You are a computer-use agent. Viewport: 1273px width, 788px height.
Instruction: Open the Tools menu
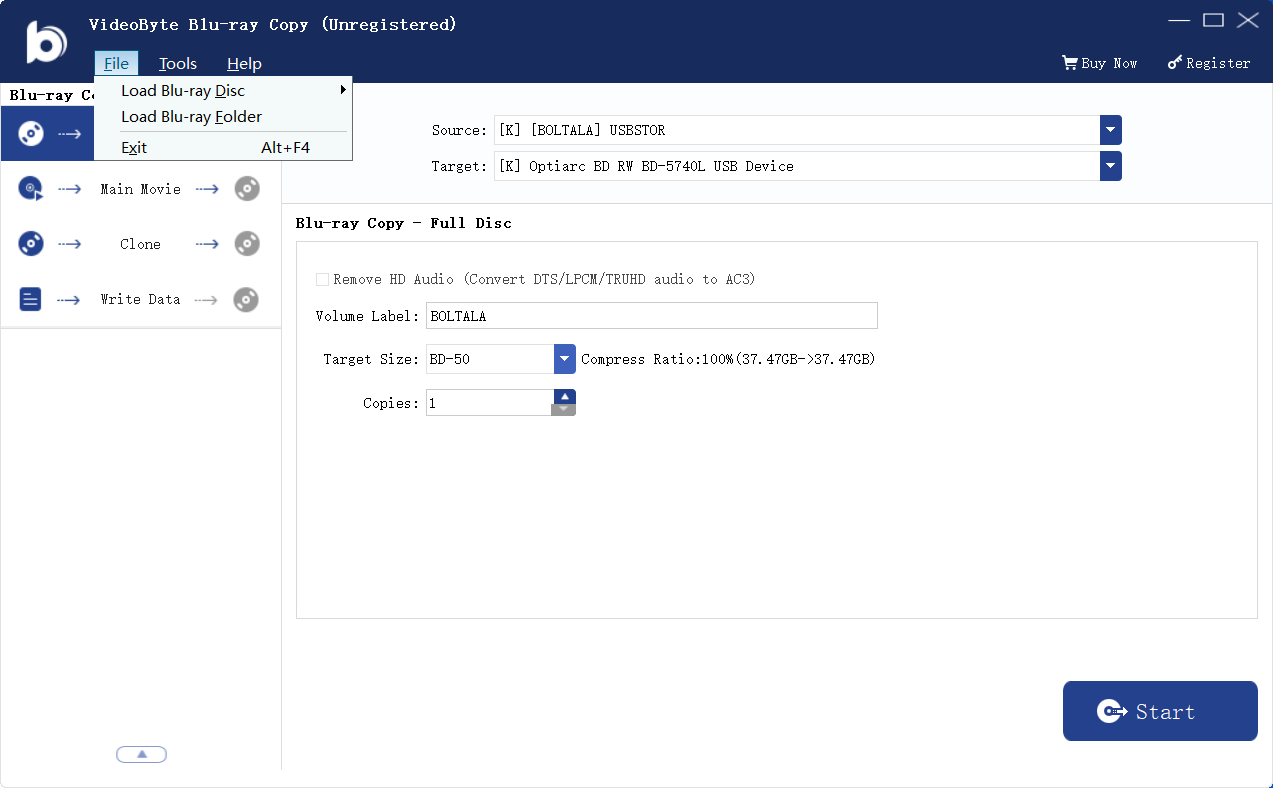(177, 62)
